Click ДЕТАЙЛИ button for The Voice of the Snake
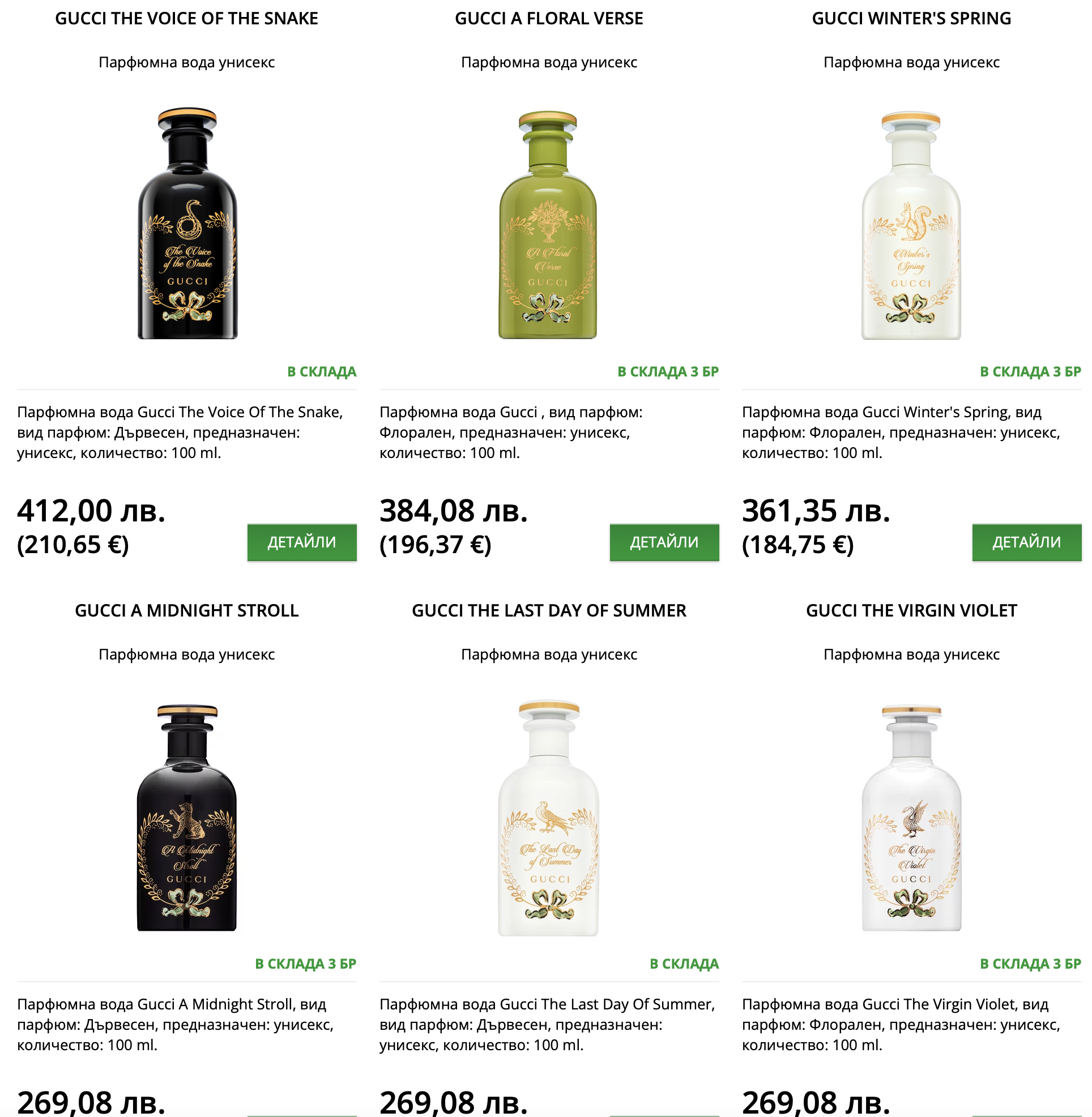Viewport: 1092px width, 1117px height. pyautogui.click(x=302, y=542)
